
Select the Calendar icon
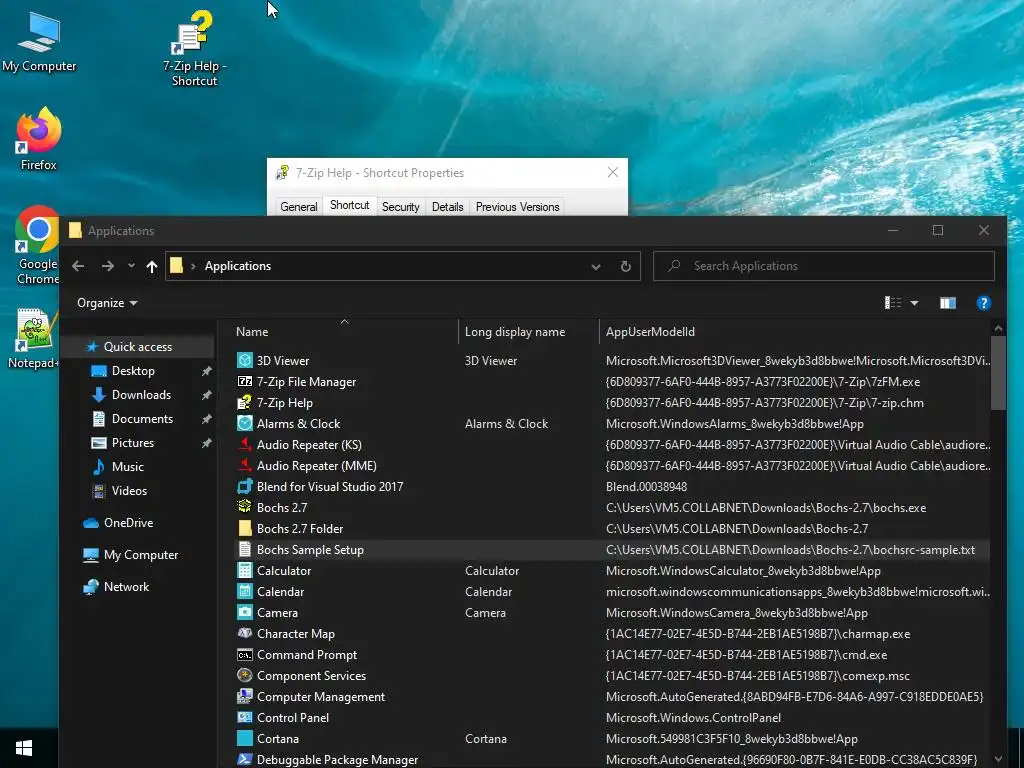(x=245, y=591)
